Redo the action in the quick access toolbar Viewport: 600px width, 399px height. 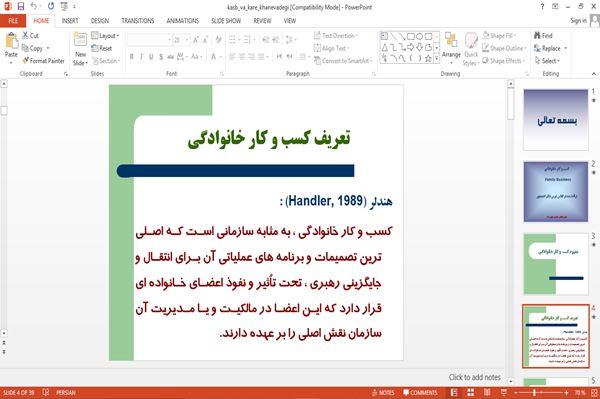point(51,7)
